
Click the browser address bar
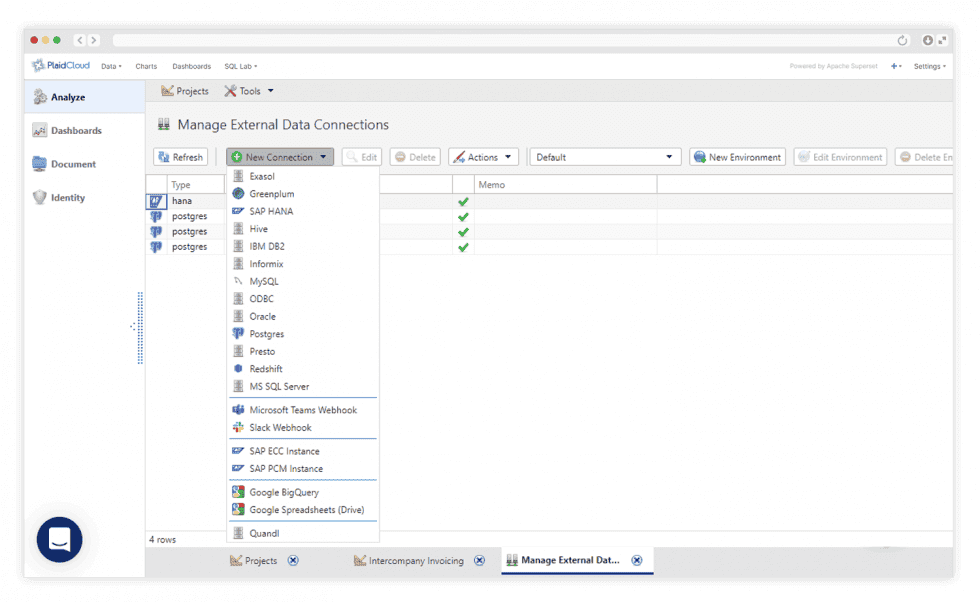click(x=500, y=40)
